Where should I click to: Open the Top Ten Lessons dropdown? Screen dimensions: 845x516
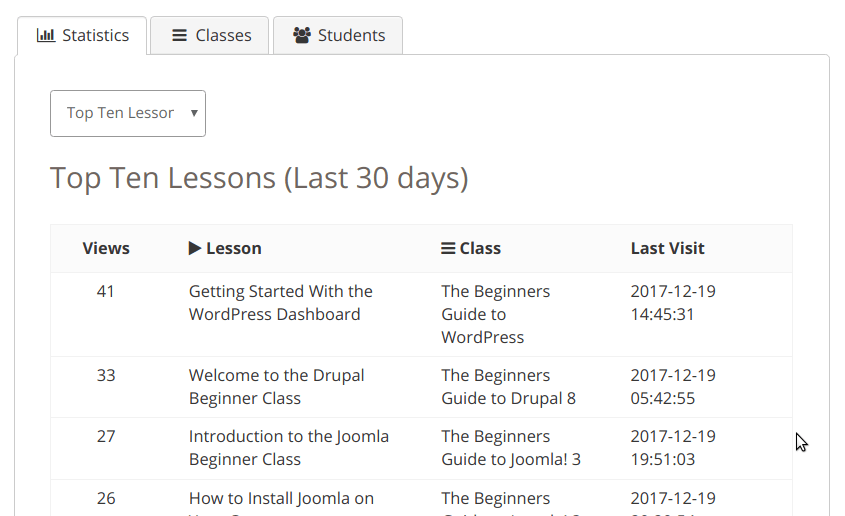pos(127,113)
